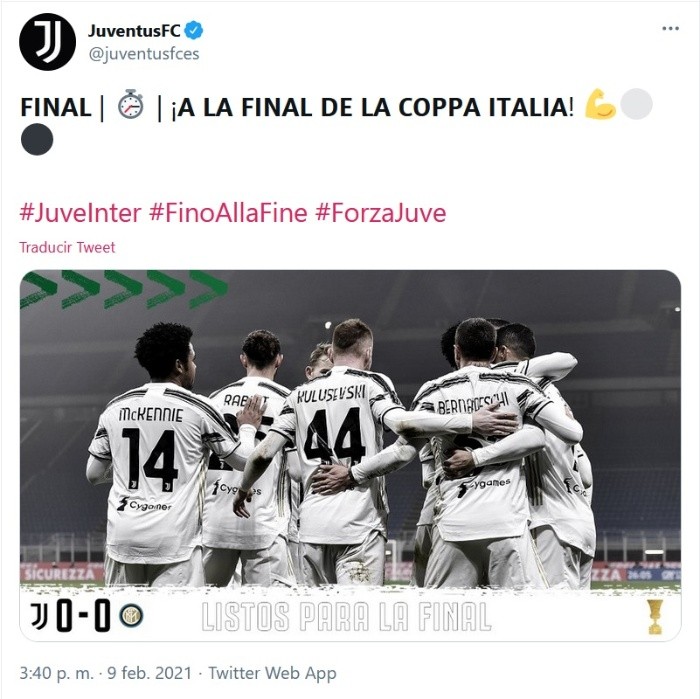
Task: Select the #ForzaJuve hashtag
Action: point(380,212)
